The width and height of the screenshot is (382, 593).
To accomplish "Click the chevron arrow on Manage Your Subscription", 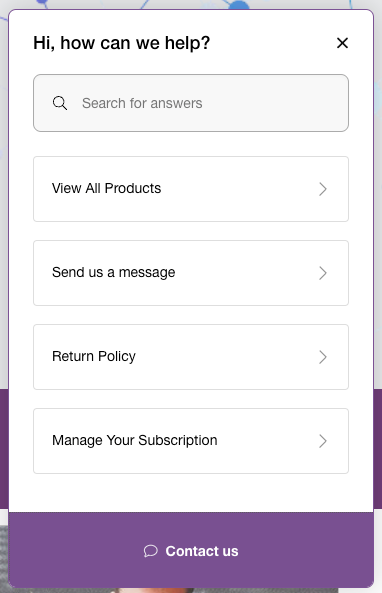I will tap(323, 441).
